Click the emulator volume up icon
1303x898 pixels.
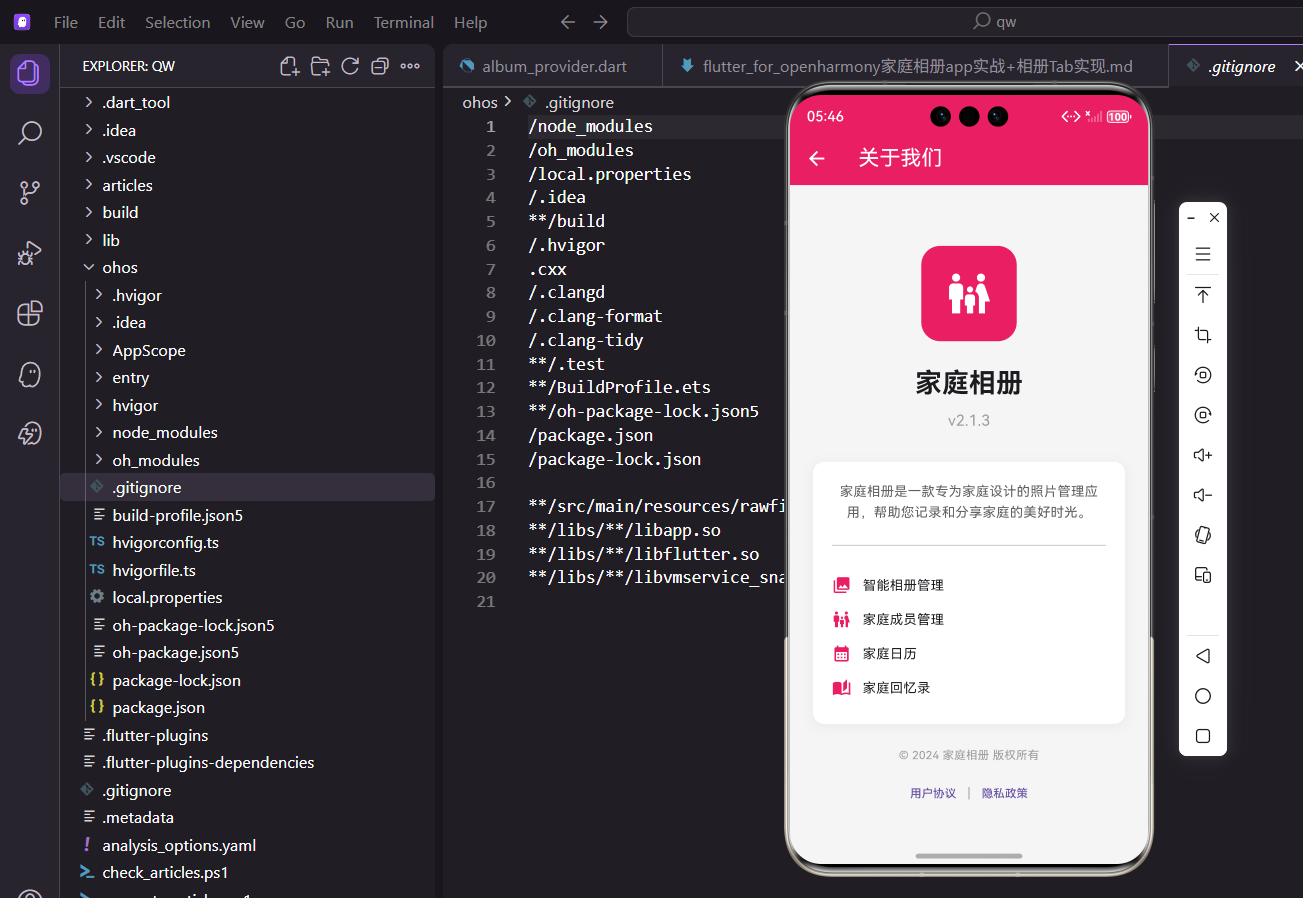(1203, 455)
